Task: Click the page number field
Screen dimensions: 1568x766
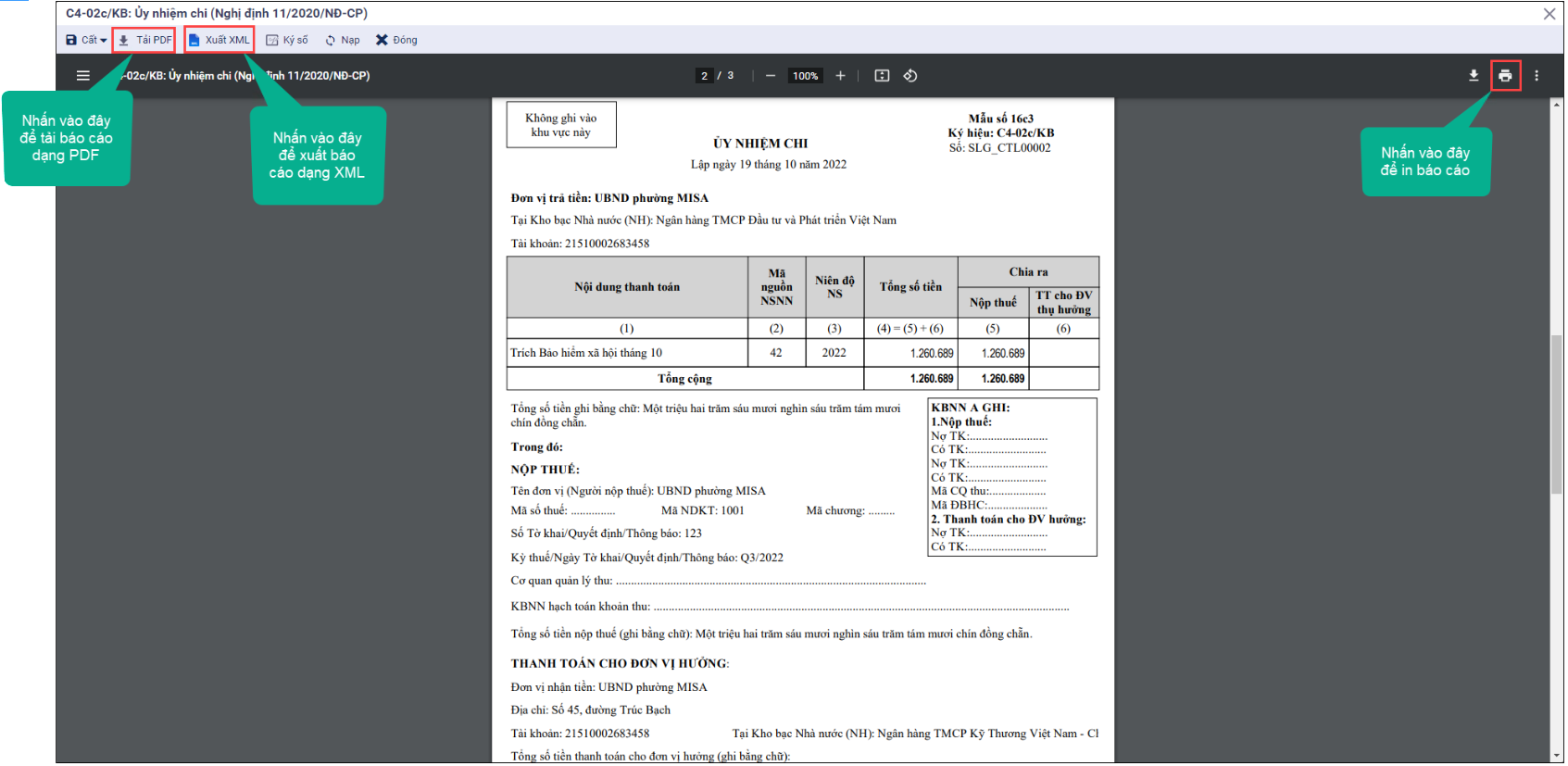Action: 705,76
